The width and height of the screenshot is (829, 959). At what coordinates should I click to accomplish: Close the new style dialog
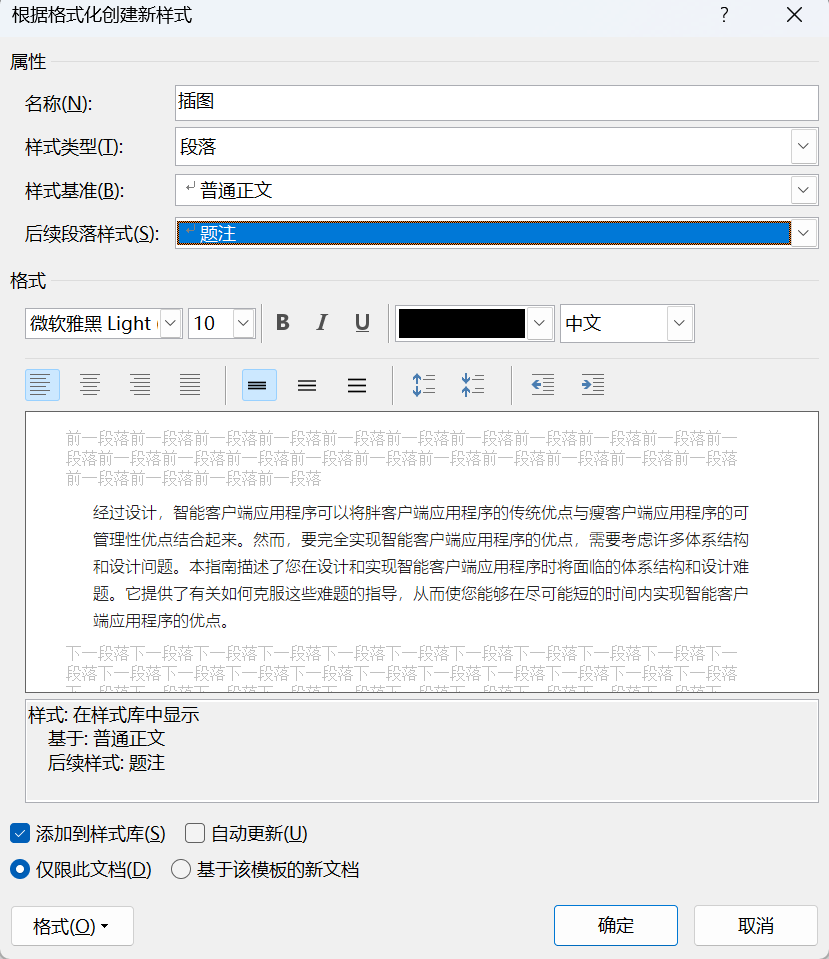tap(794, 15)
